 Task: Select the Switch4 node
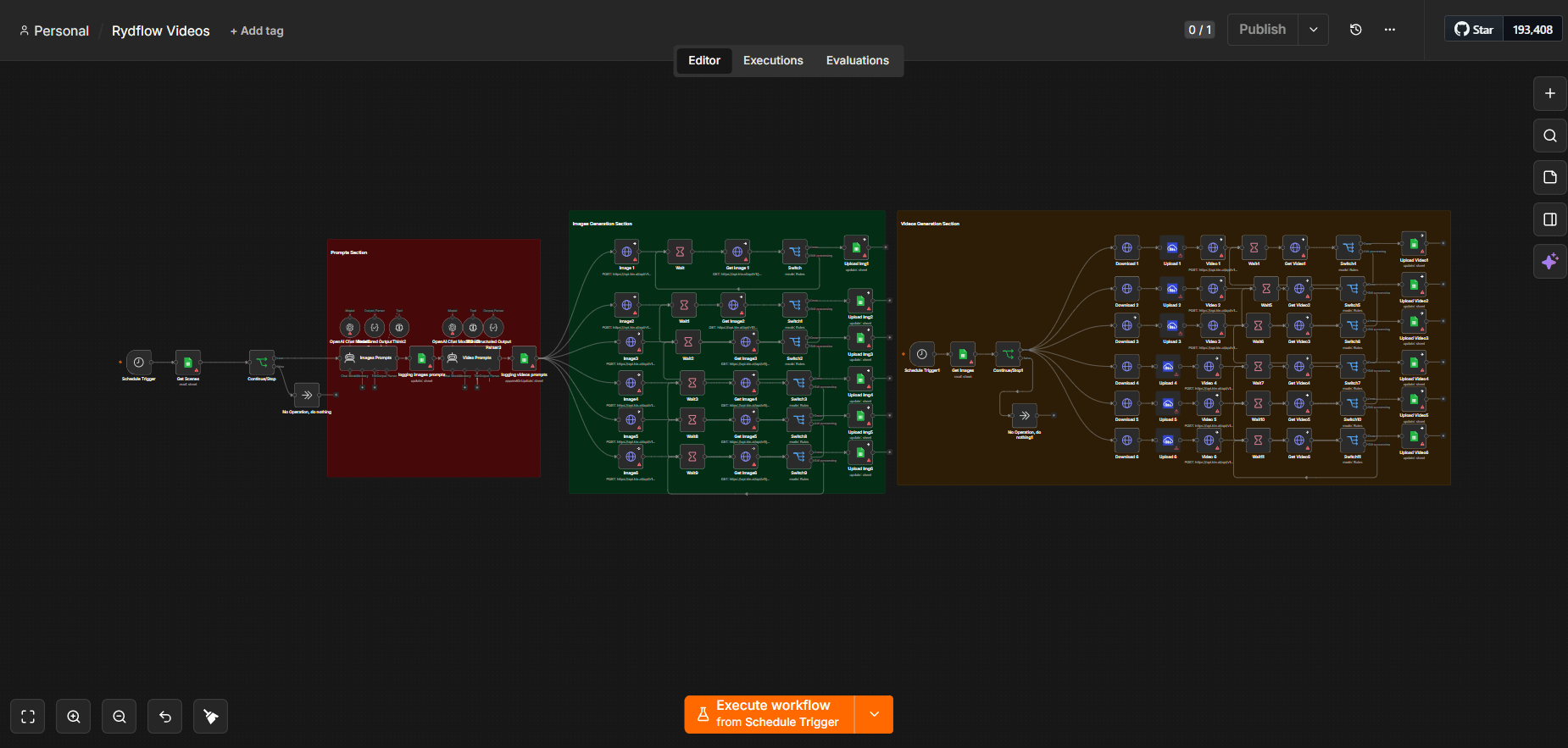pyautogui.click(x=1348, y=247)
